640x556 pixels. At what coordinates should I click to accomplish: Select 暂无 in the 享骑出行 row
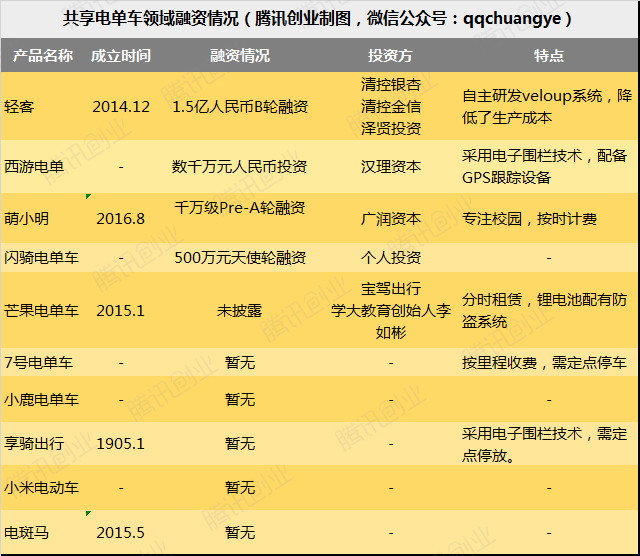point(240,444)
